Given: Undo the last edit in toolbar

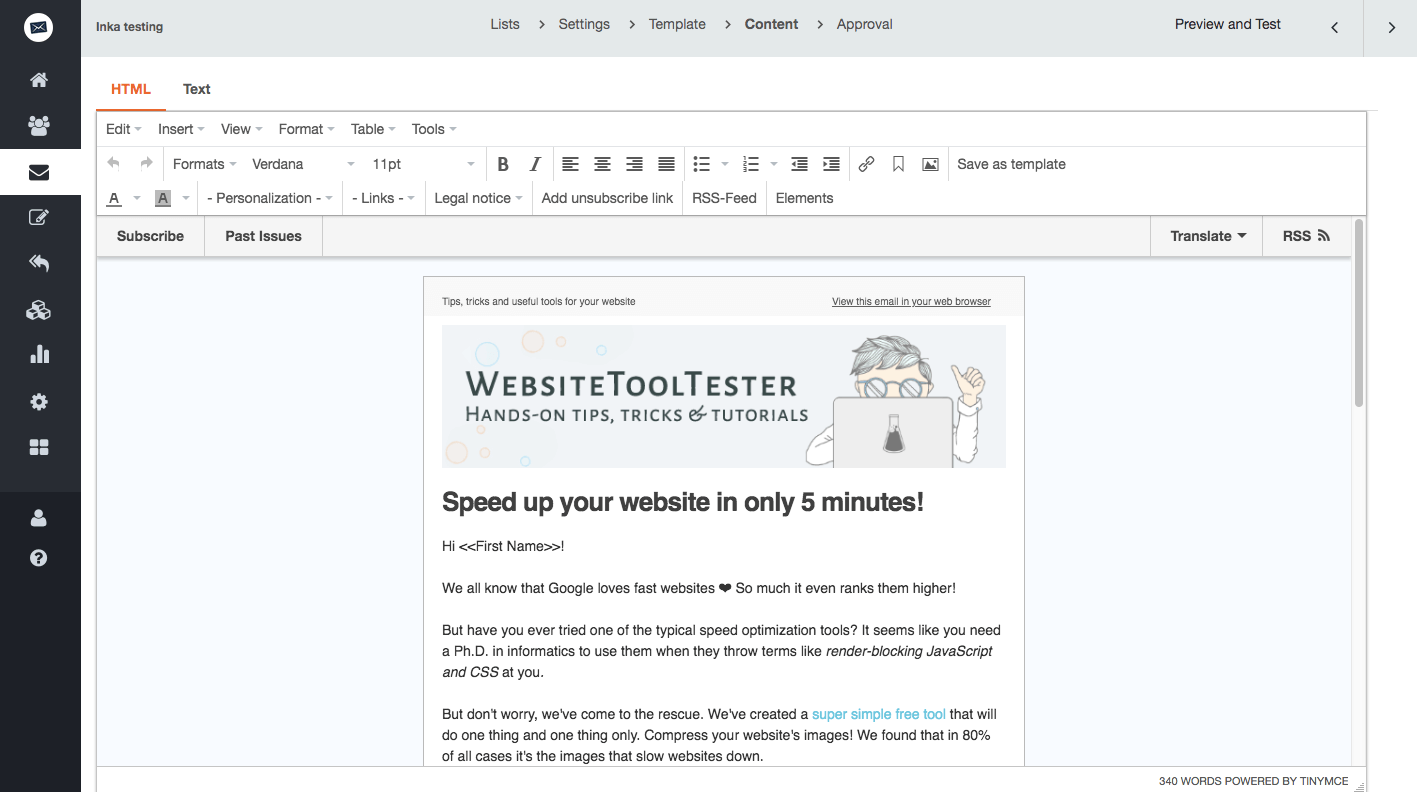Looking at the screenshot, I should (x=114, y=164).
